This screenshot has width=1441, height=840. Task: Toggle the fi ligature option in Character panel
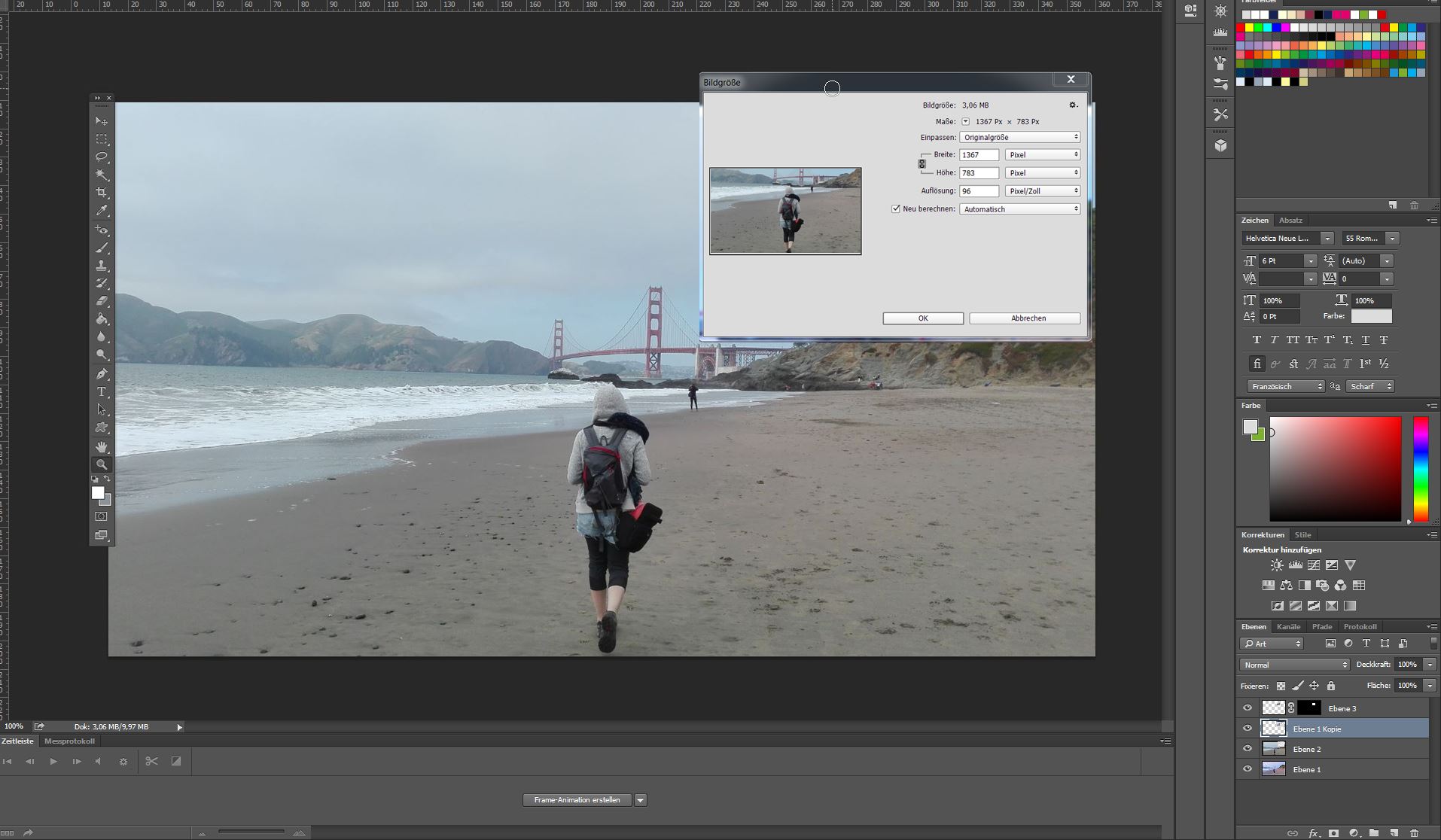tap(1257, 364)
